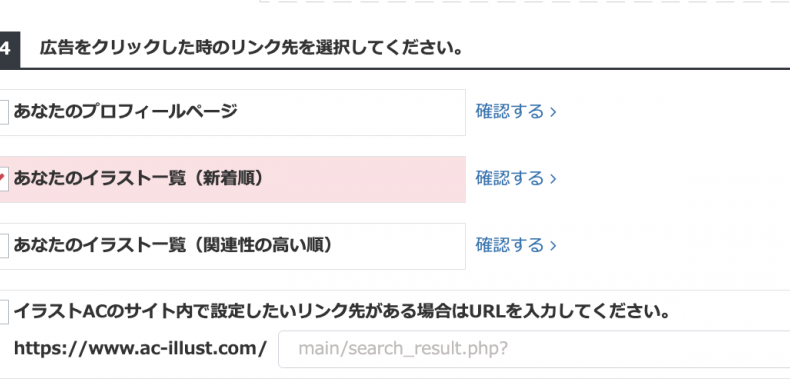Select the あなたのイラスト一覧（関連性の高い順） label
Screen dimensions: 790x392
pyautogui.click(x=173, y=245)
